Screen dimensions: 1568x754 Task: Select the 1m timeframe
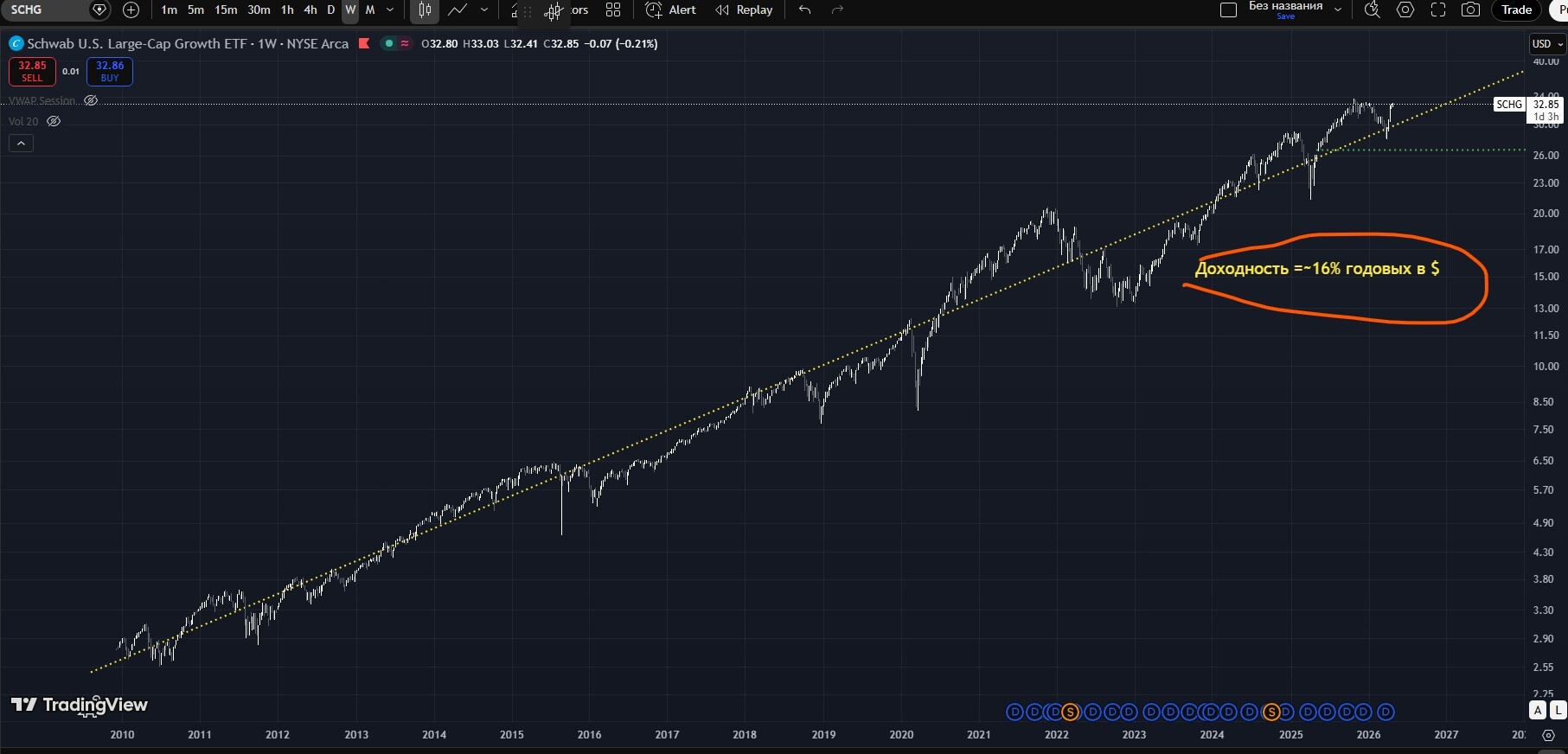pos(169,10)
